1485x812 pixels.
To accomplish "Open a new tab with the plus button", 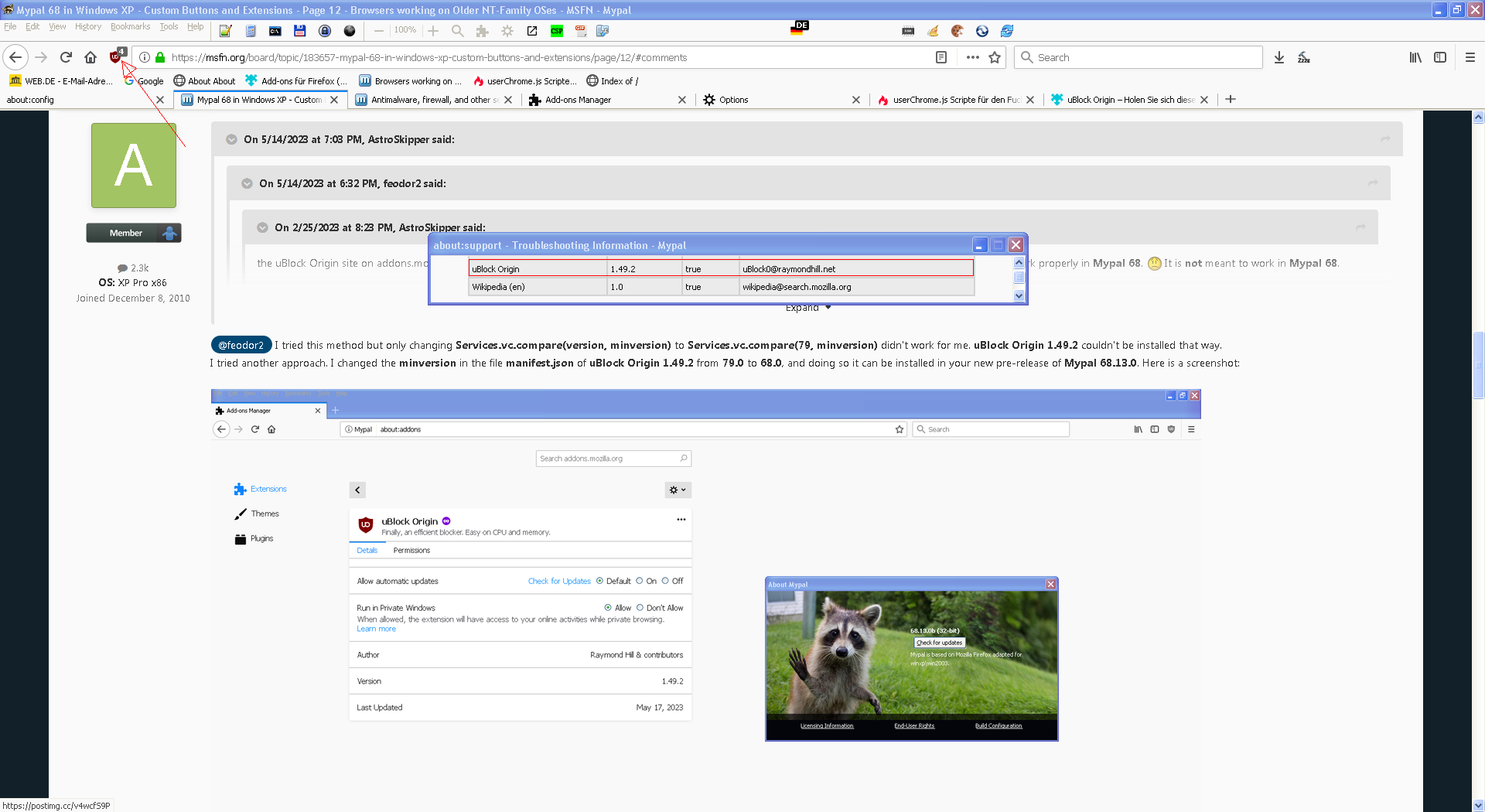I will [x=1231, y=99].
